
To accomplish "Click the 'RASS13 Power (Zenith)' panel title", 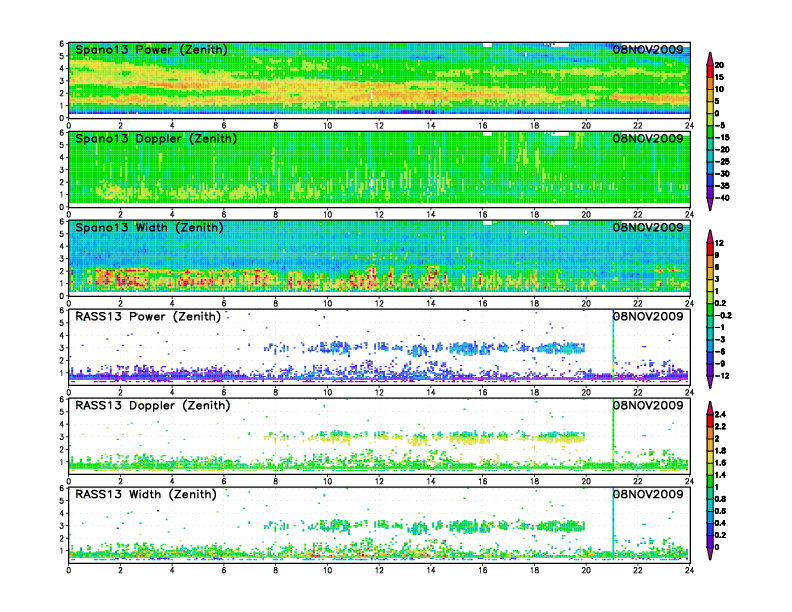I will tap(148, 317).
